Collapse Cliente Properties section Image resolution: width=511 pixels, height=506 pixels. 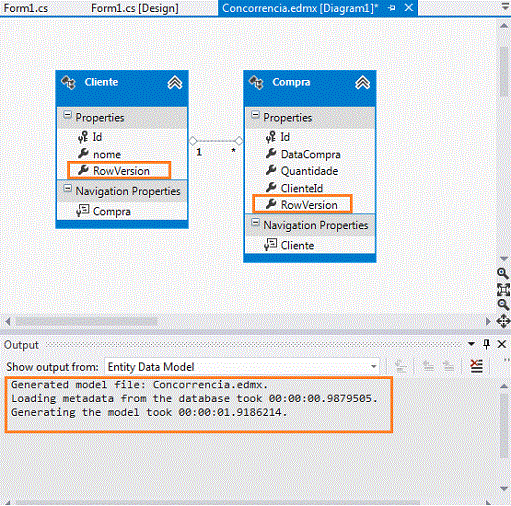[x=67, y=115]
